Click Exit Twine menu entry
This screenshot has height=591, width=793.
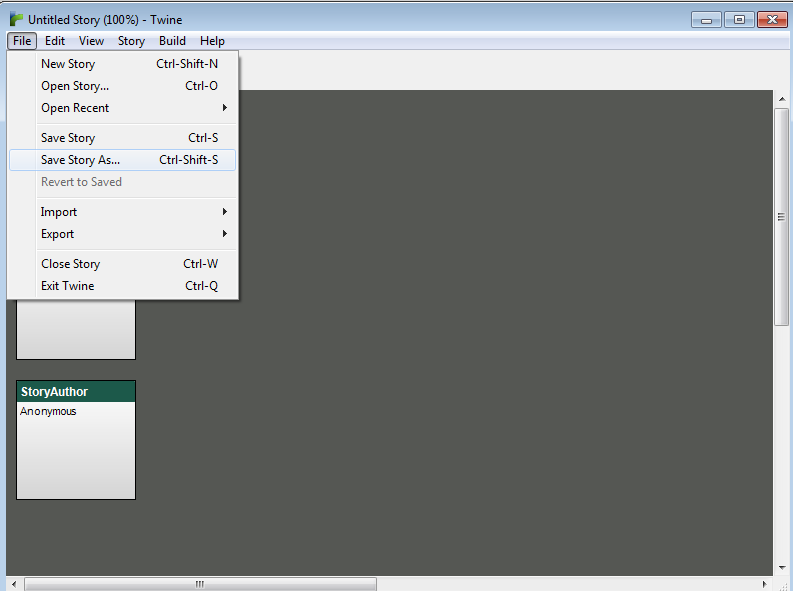(67, 286)
